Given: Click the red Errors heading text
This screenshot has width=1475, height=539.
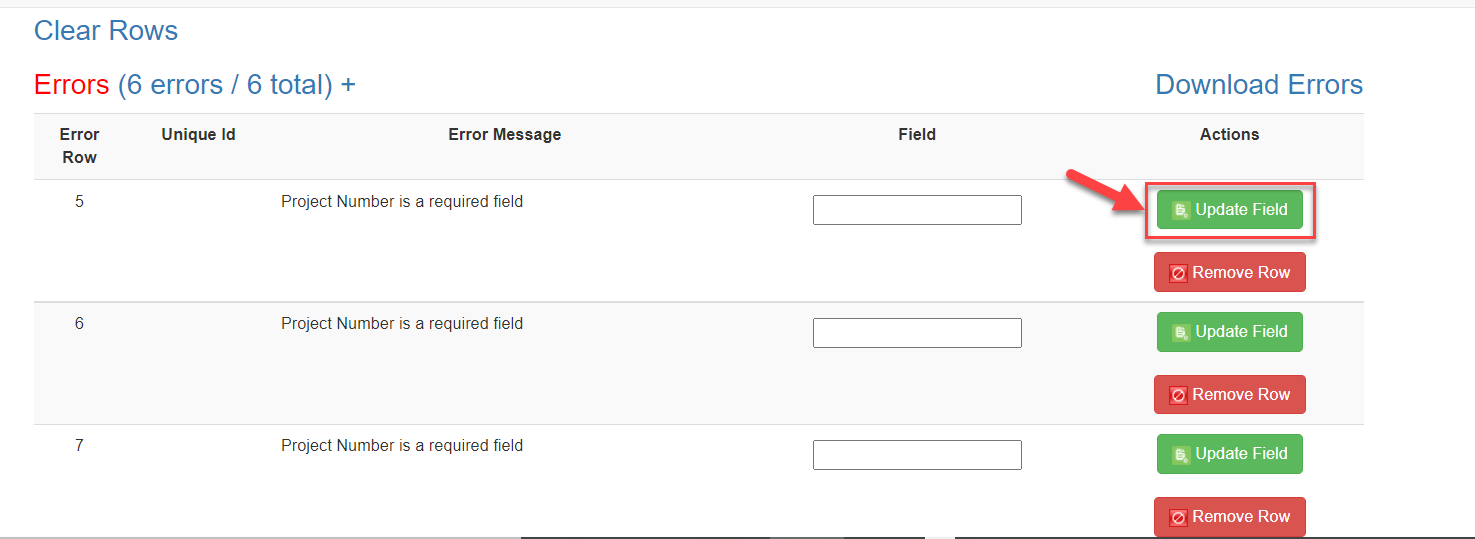Looking at the screenshot, I should coord(71,85).
